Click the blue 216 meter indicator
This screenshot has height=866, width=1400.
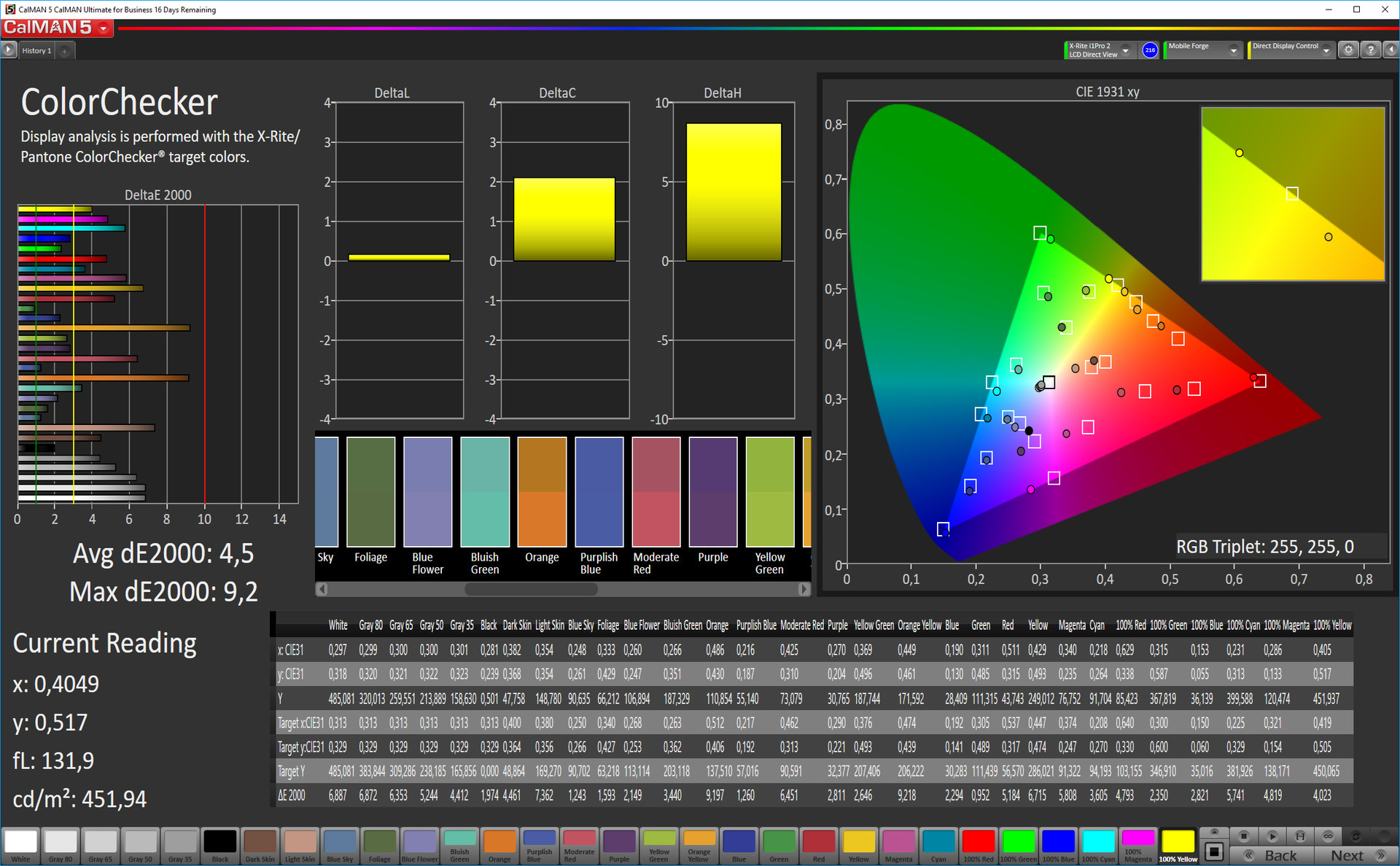click(1150, 50)
